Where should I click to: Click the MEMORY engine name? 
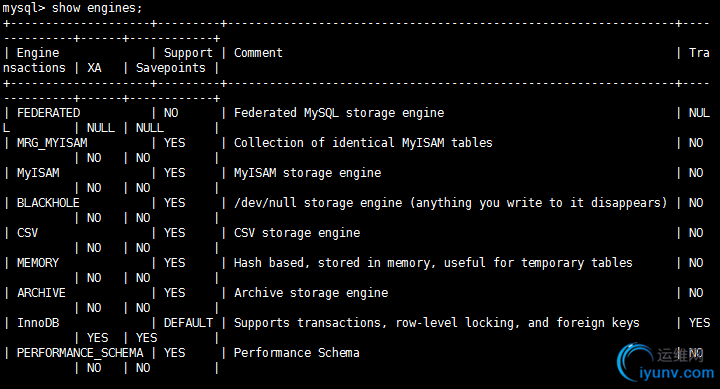pyautogui.click(x=38, y=263)
